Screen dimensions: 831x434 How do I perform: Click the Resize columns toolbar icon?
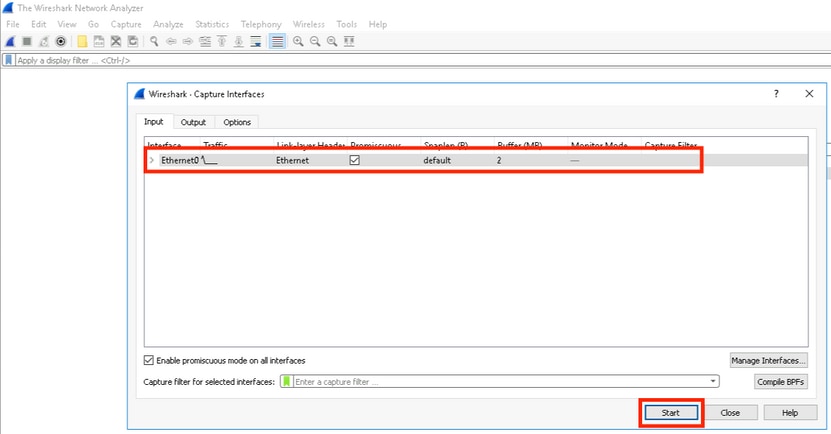pos(349,41)
